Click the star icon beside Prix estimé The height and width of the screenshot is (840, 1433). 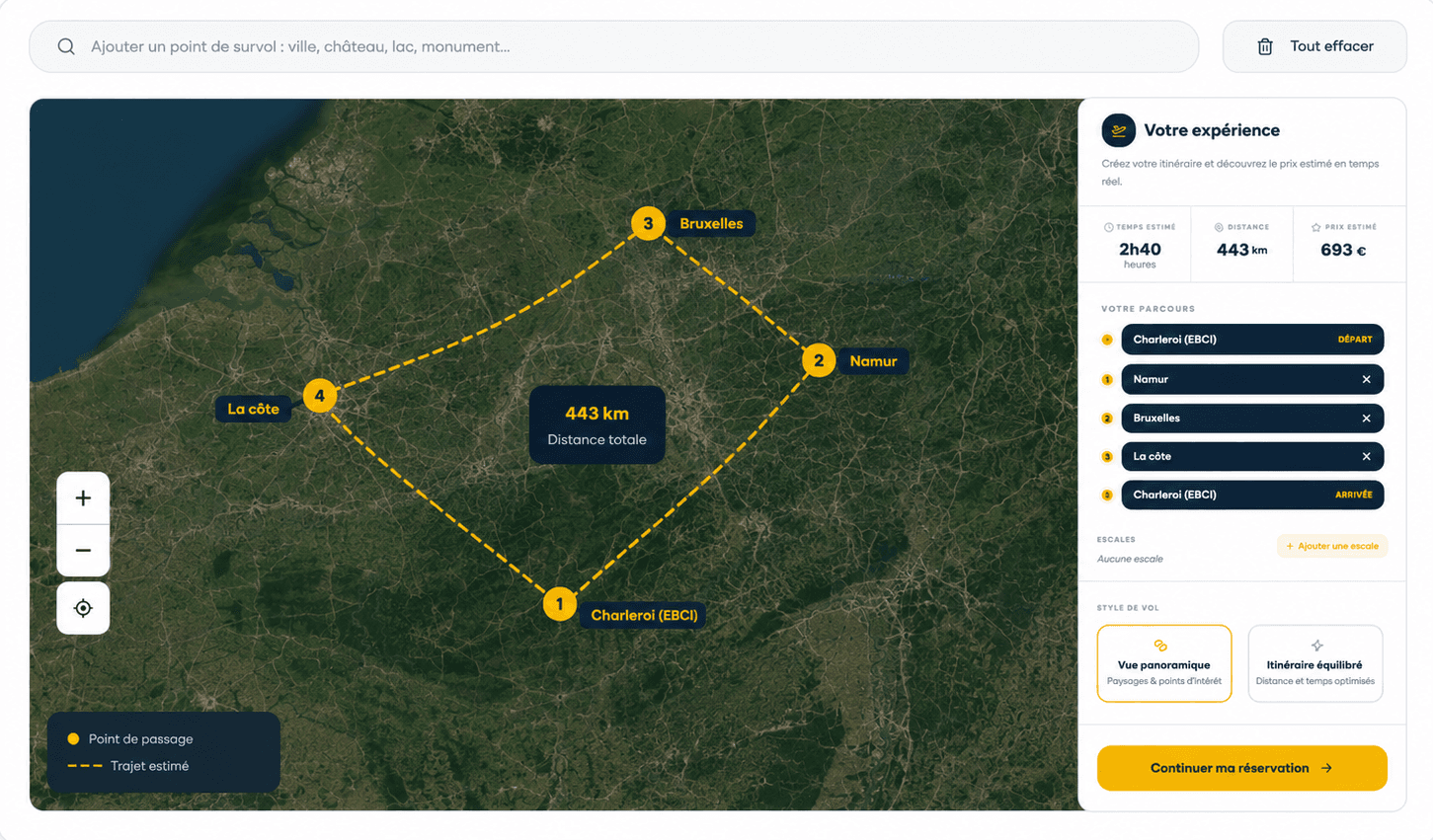click(1315, 227)
